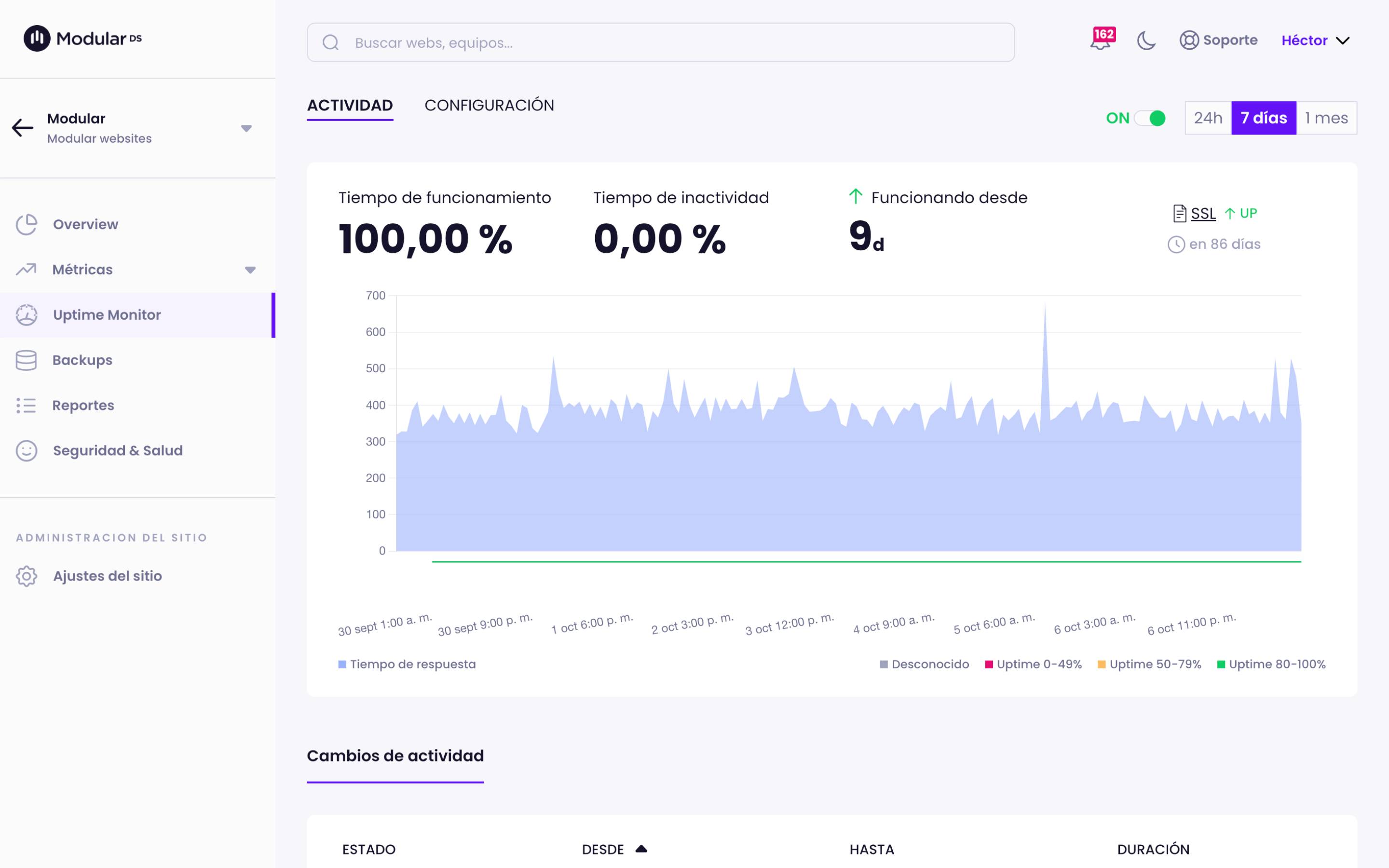
Task: Click the Modular DS logo
Action: click(x=82, y=39)
